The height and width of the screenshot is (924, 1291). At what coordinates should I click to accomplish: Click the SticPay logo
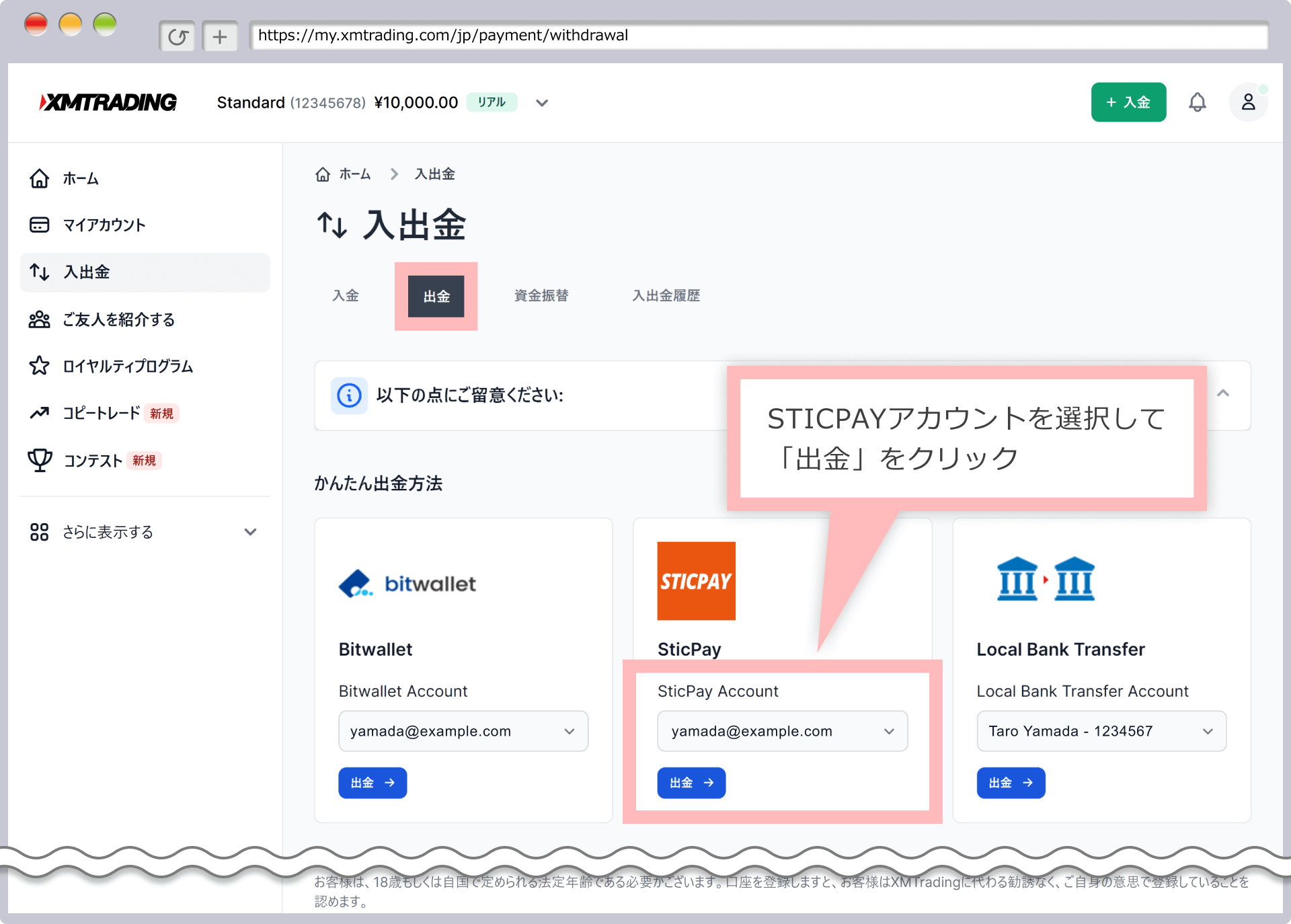point(696,580)
